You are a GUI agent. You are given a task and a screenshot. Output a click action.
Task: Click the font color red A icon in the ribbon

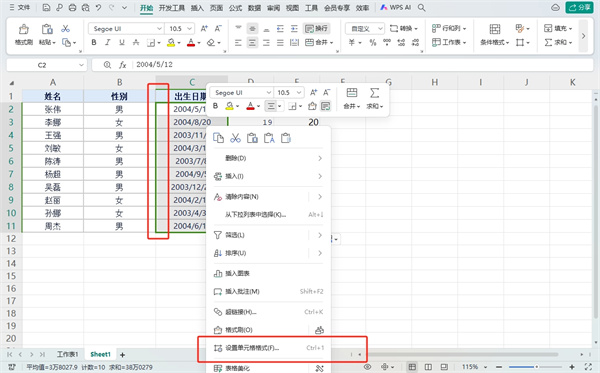coord(191,42)
